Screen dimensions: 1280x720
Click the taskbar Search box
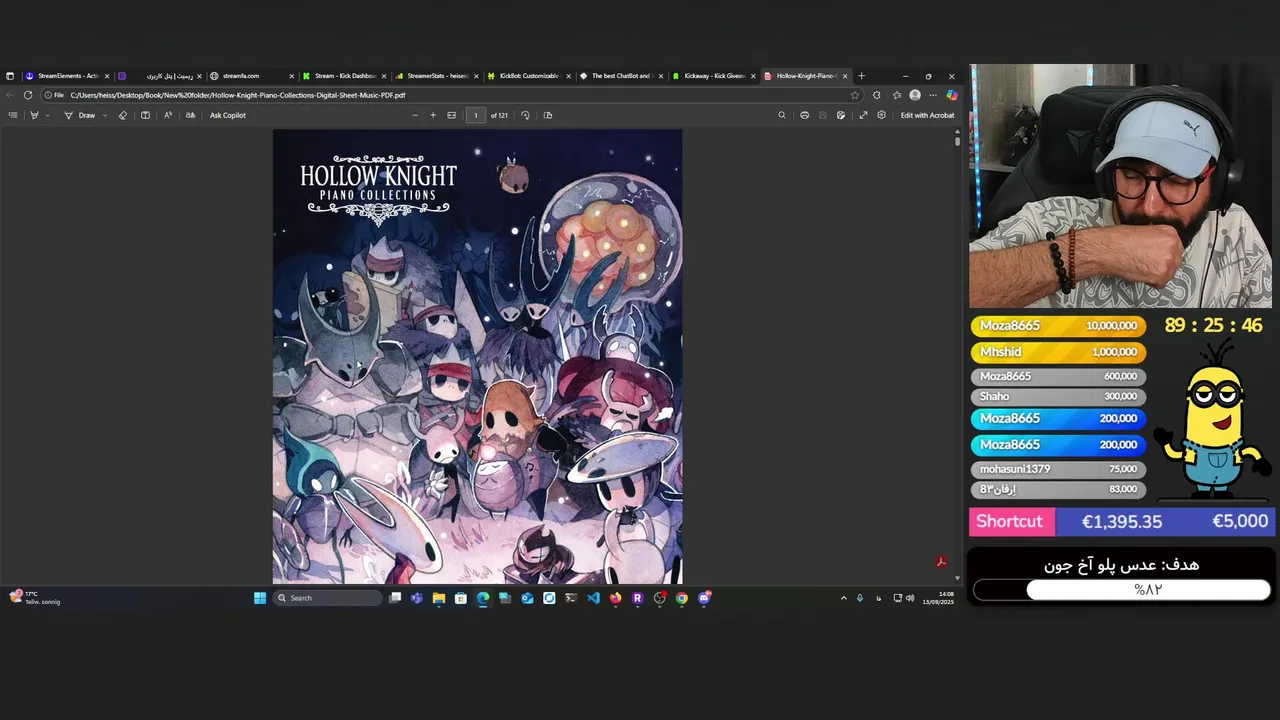[328, 598]
